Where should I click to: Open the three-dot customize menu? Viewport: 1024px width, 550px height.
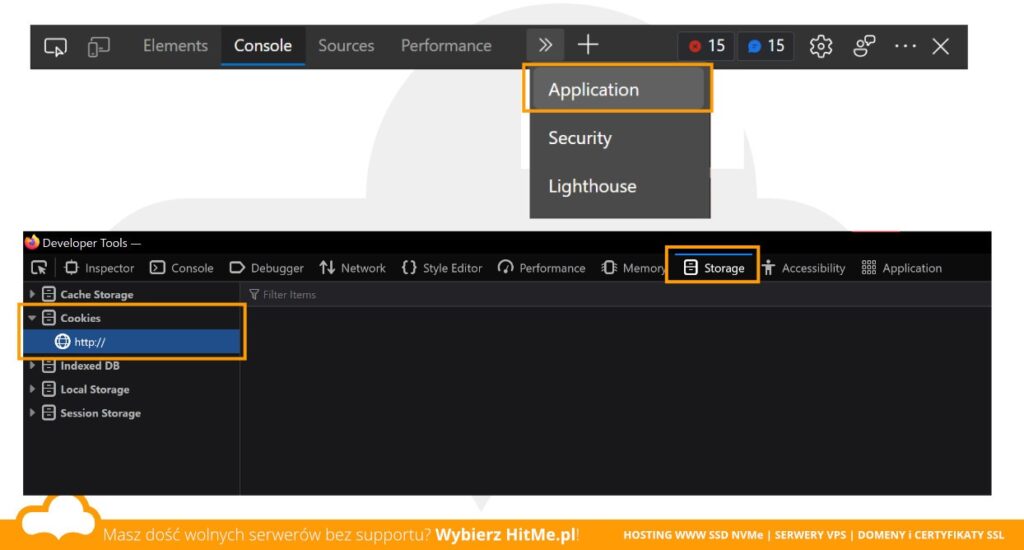[905, 46]
